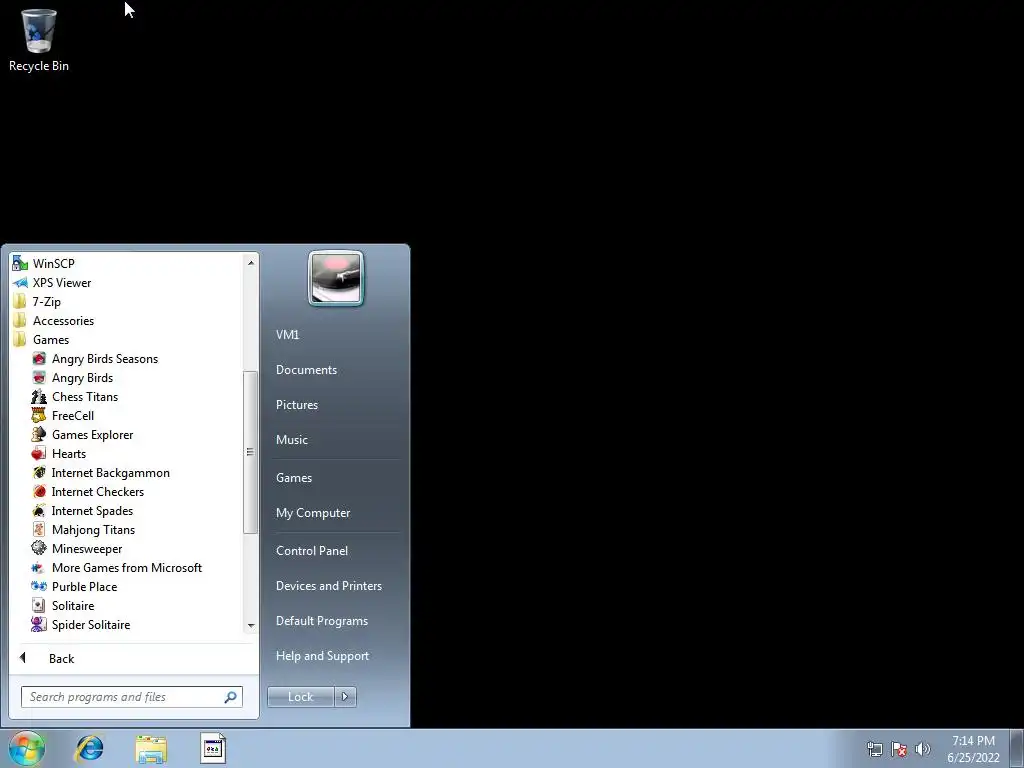The width and height of the screenshot is (1024, 768).
Task: Open Internet Explorer from taskbar
Action: coord(89,748)
